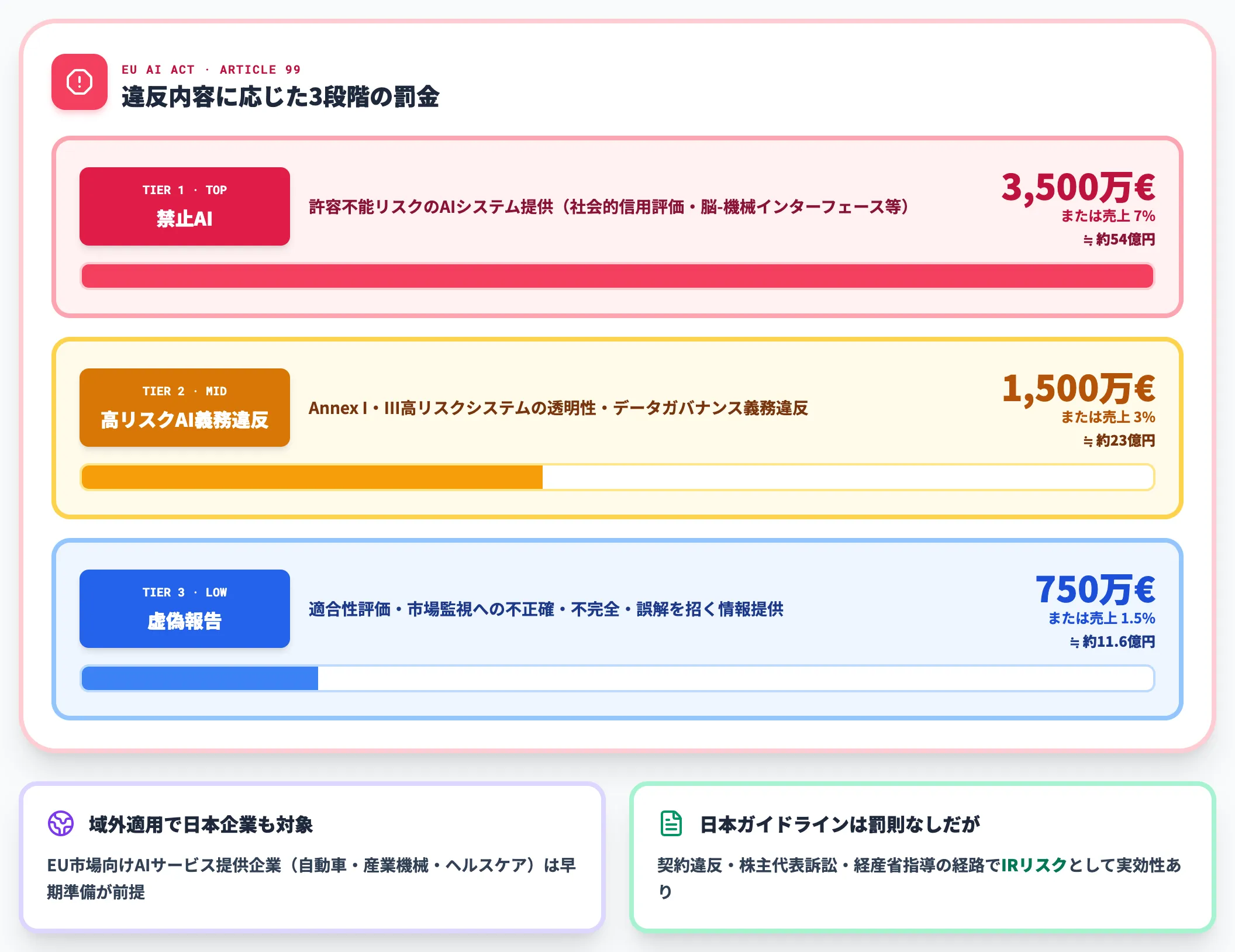Click the または売上 1.5% text
Image resolution: width=1235 pixels, height=952 pixels.
coord(1102,618)
